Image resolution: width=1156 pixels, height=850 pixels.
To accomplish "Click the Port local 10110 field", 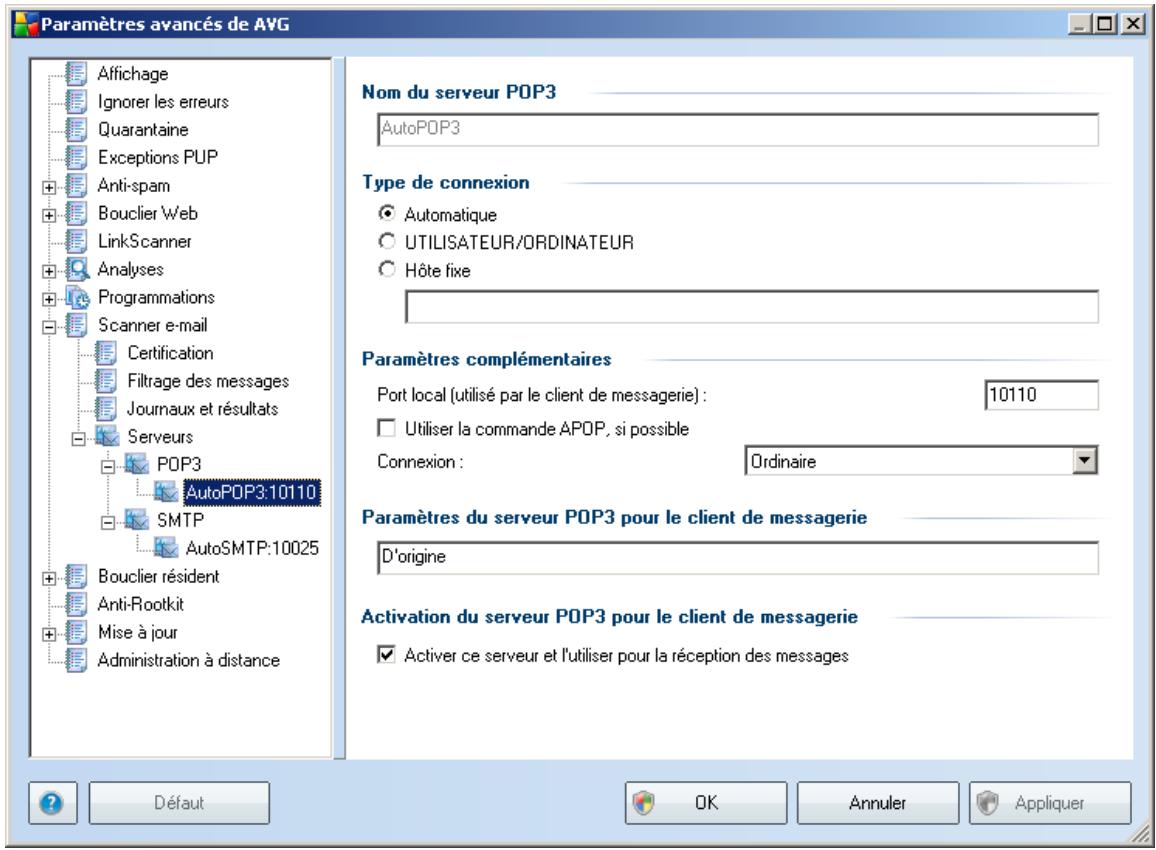I will coord(1042,395).
